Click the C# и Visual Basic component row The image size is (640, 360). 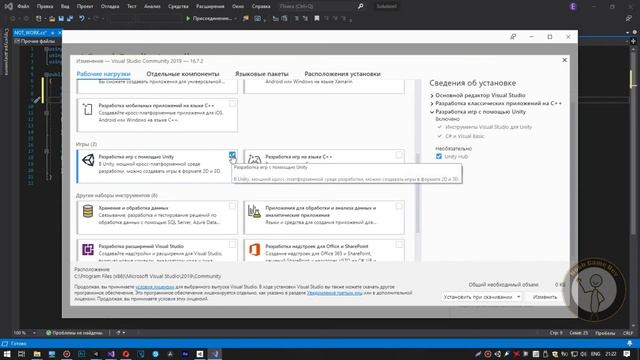[461, 136]
